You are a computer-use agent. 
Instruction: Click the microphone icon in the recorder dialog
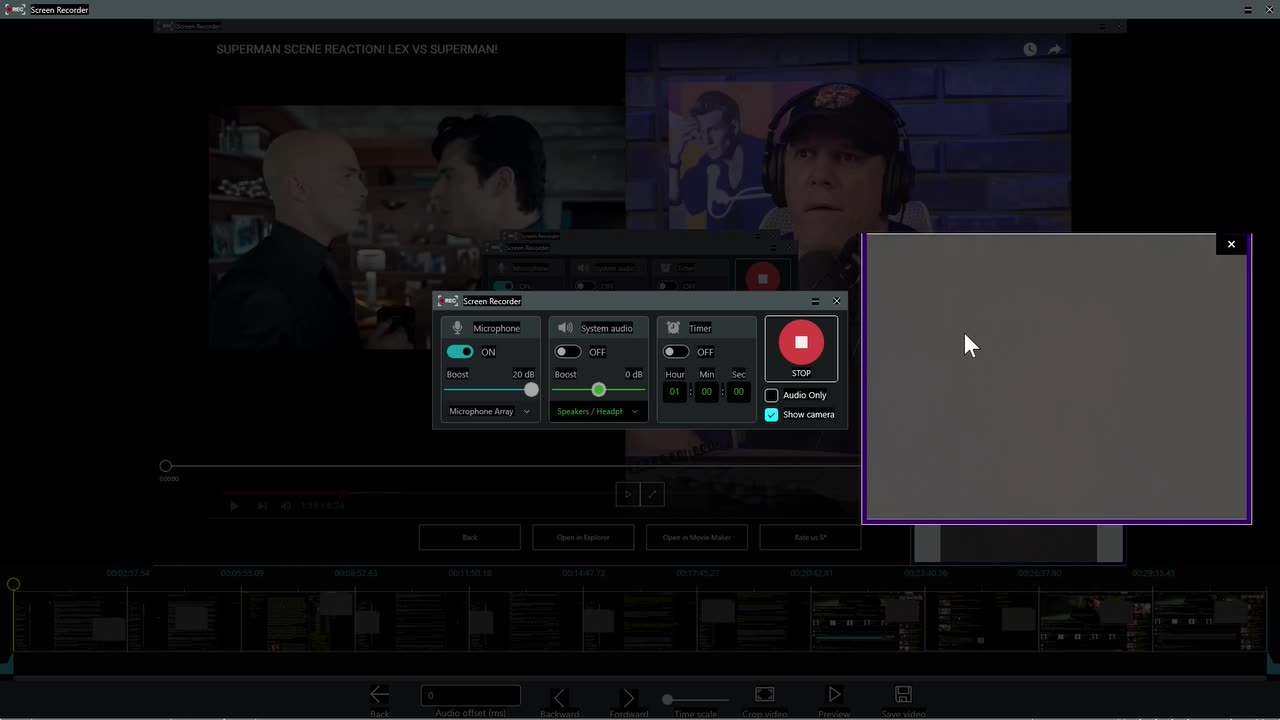pyautogui.click(x=458, y=328)
